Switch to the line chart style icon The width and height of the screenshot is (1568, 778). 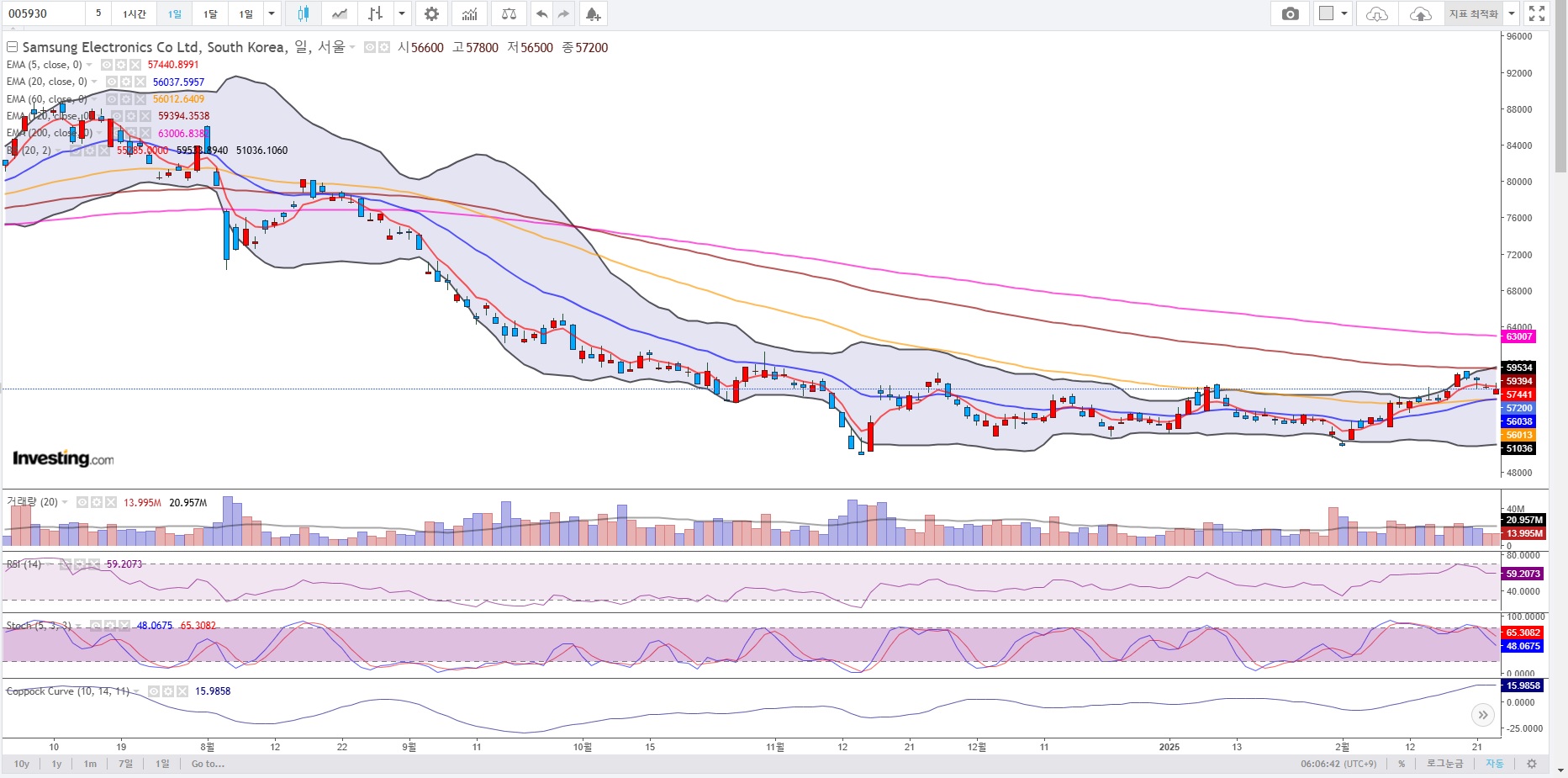(339, 13)
